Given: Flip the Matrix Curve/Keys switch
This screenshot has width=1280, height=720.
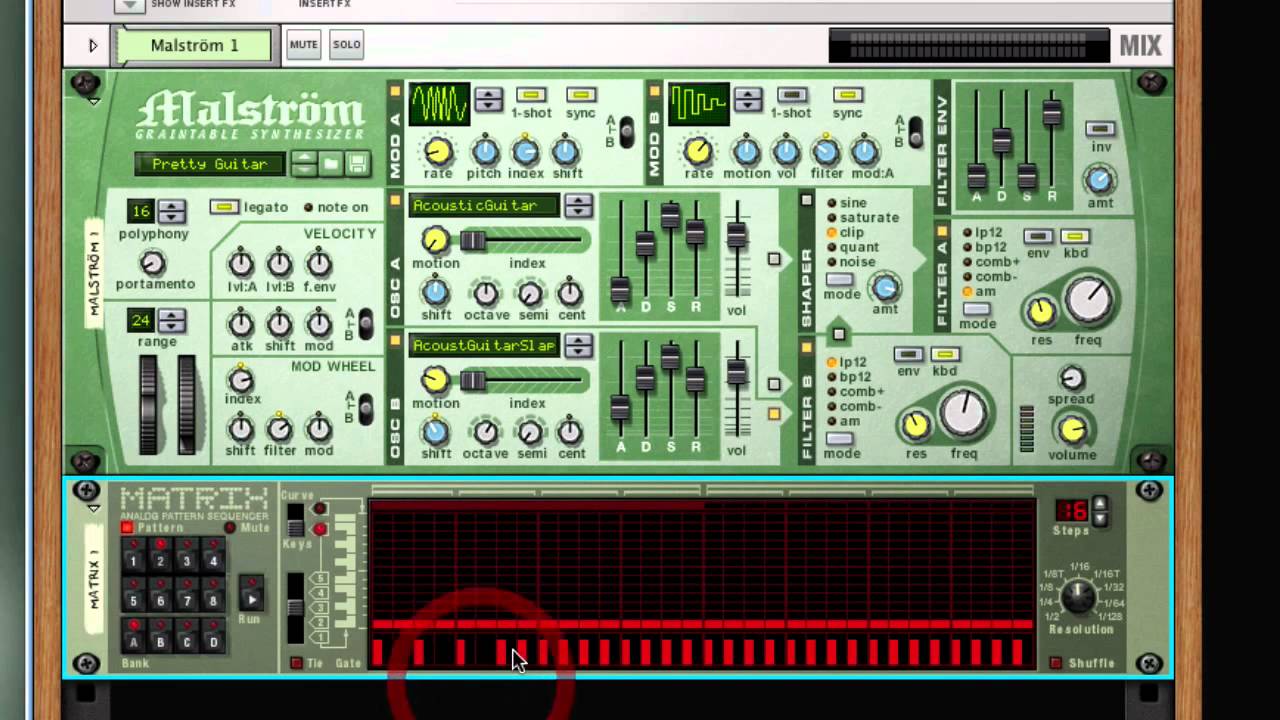Looking at the screenshot, I should coord(295,519).
